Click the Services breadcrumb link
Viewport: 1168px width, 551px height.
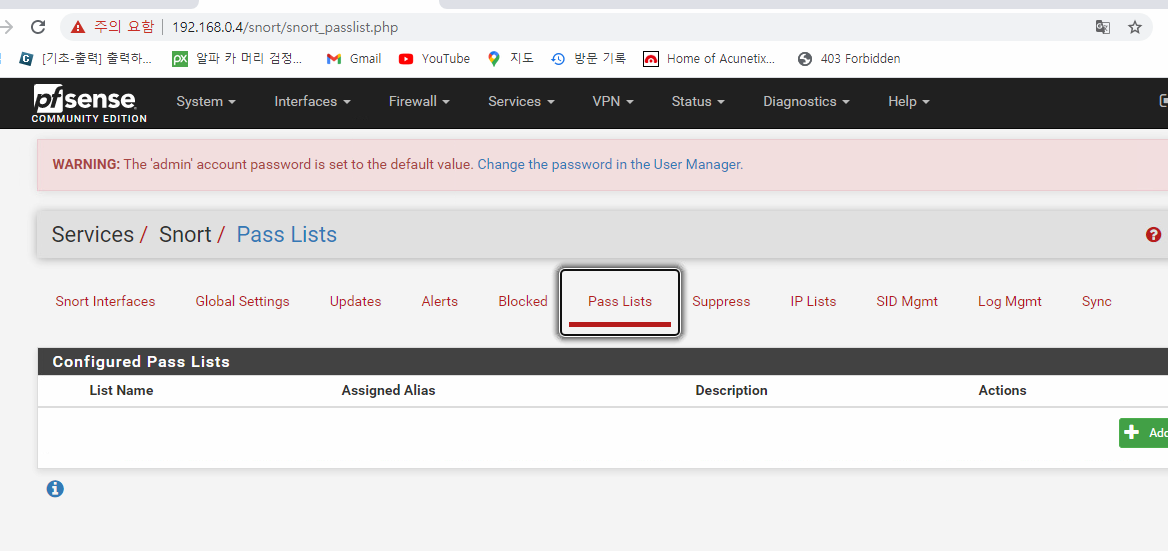click(92, 235)
